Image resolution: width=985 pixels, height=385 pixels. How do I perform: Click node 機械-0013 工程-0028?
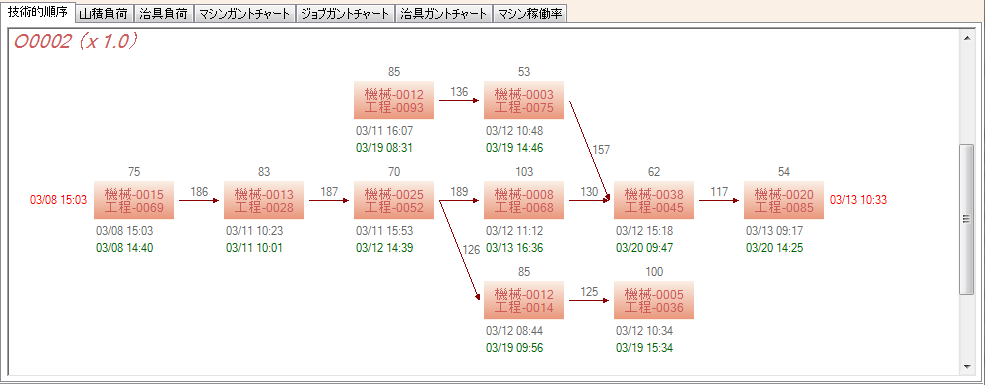point(264,200)
